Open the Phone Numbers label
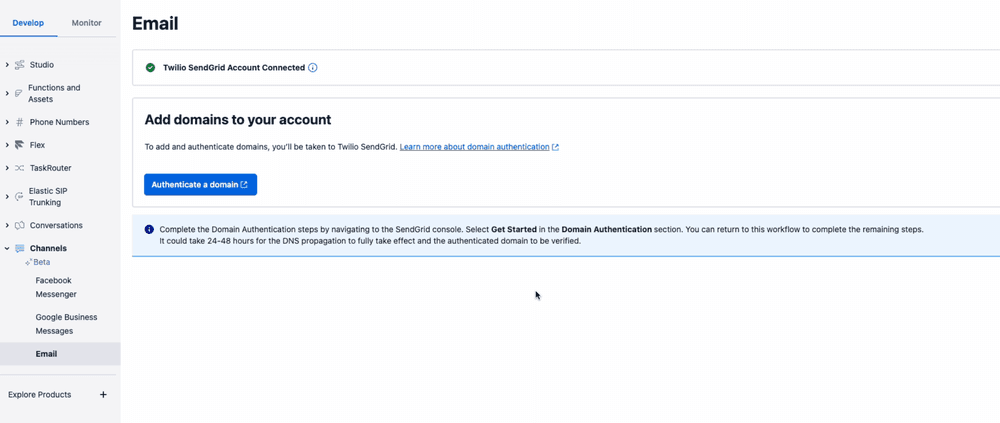The image size is (1000, 423). (59, 122)
